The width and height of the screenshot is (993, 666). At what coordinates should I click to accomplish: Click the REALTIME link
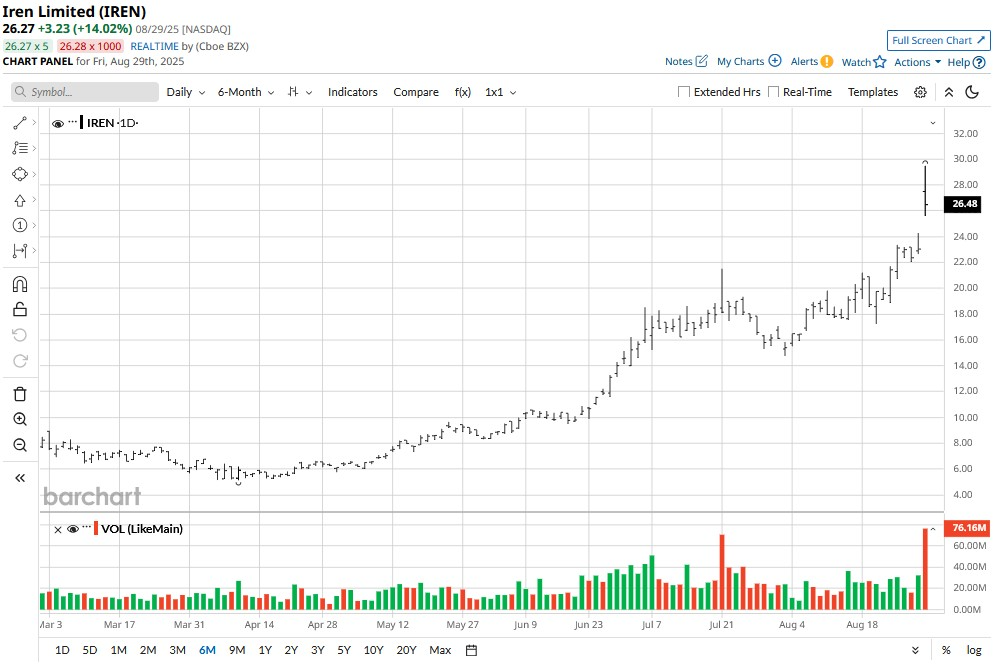(155, 46)
